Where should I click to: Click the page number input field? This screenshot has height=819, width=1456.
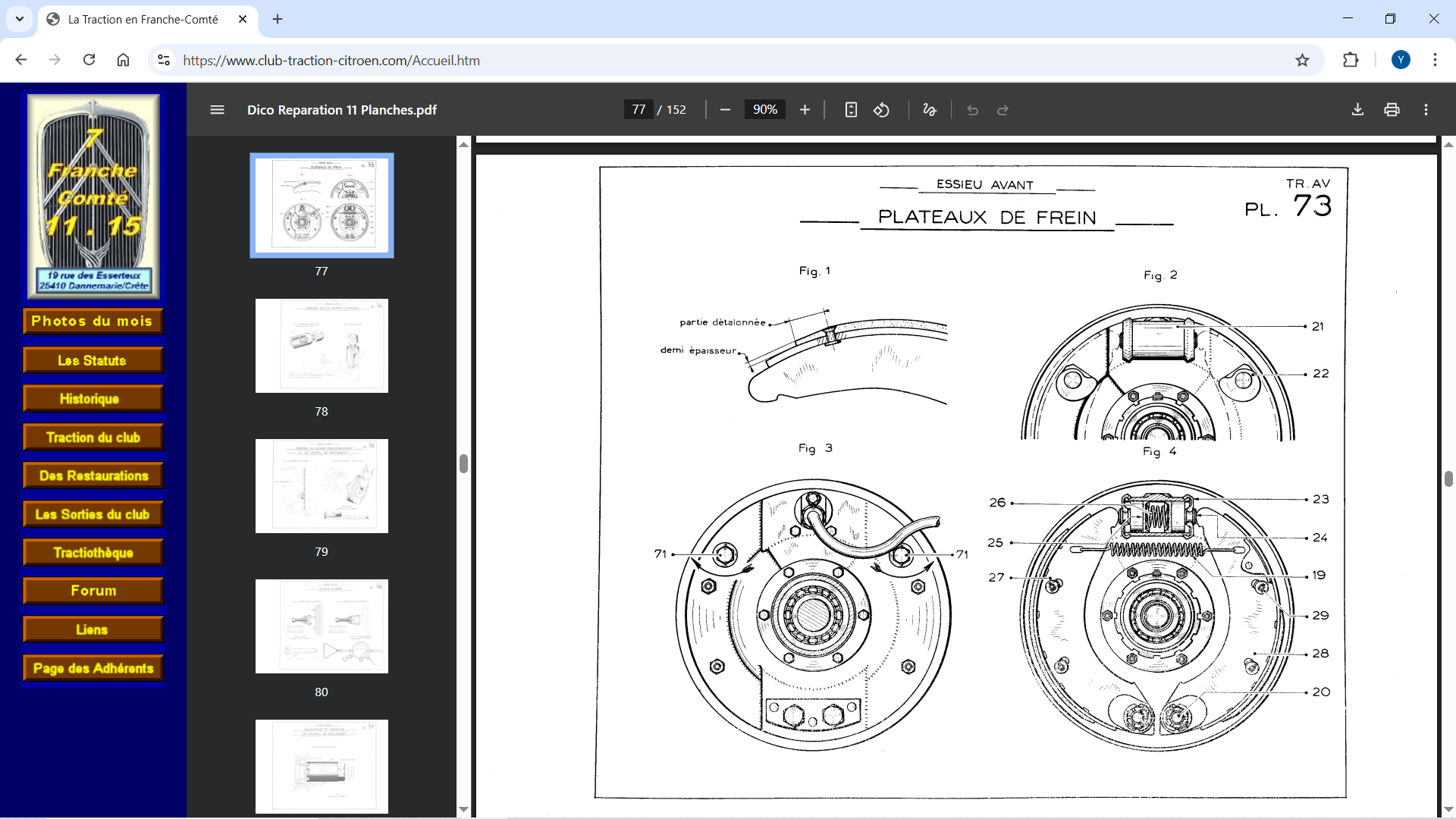click(639, 110)
